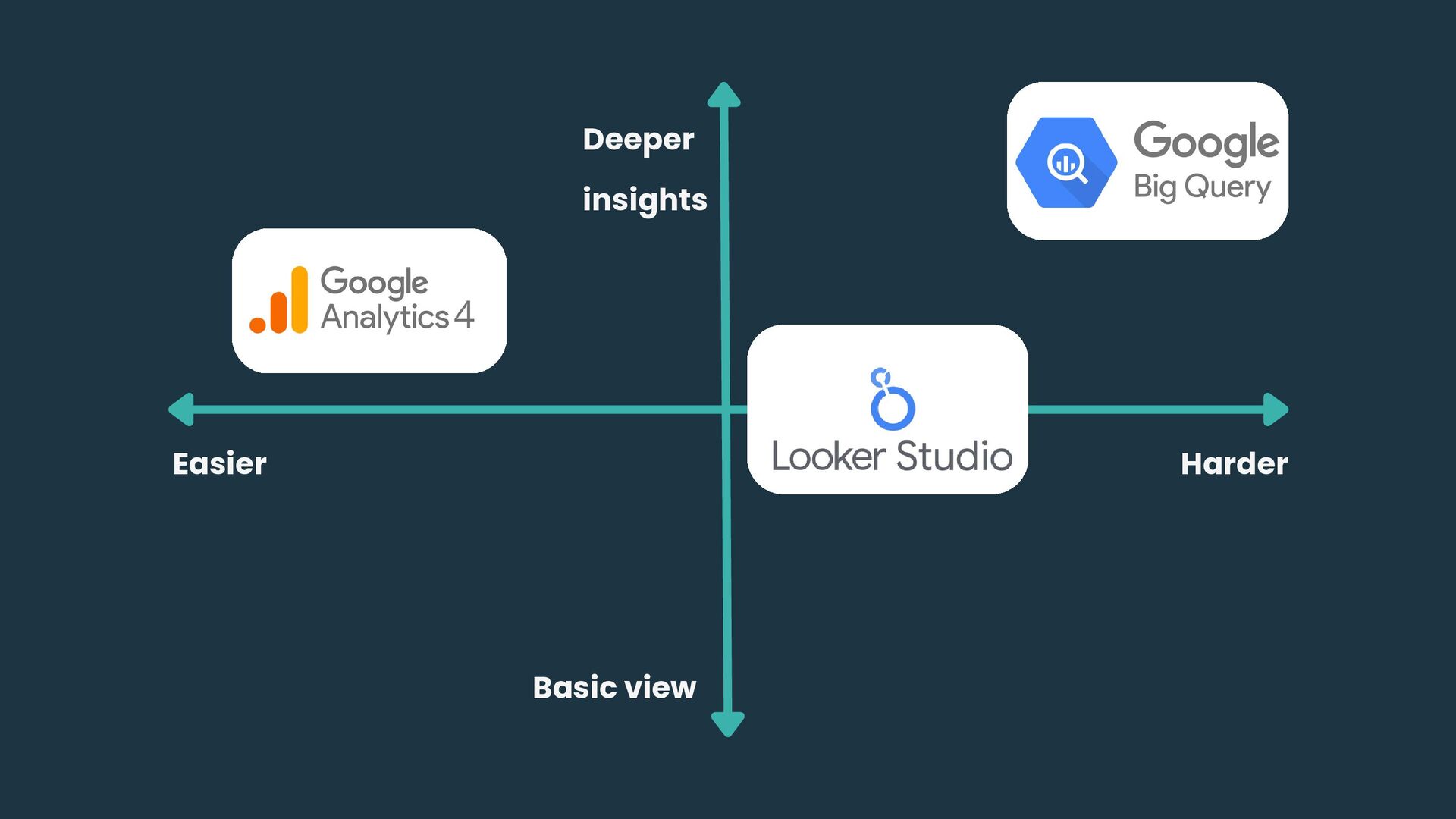1456x819 pixels.
Task: Click the intersection of the two axes
Action: [726, 409]
